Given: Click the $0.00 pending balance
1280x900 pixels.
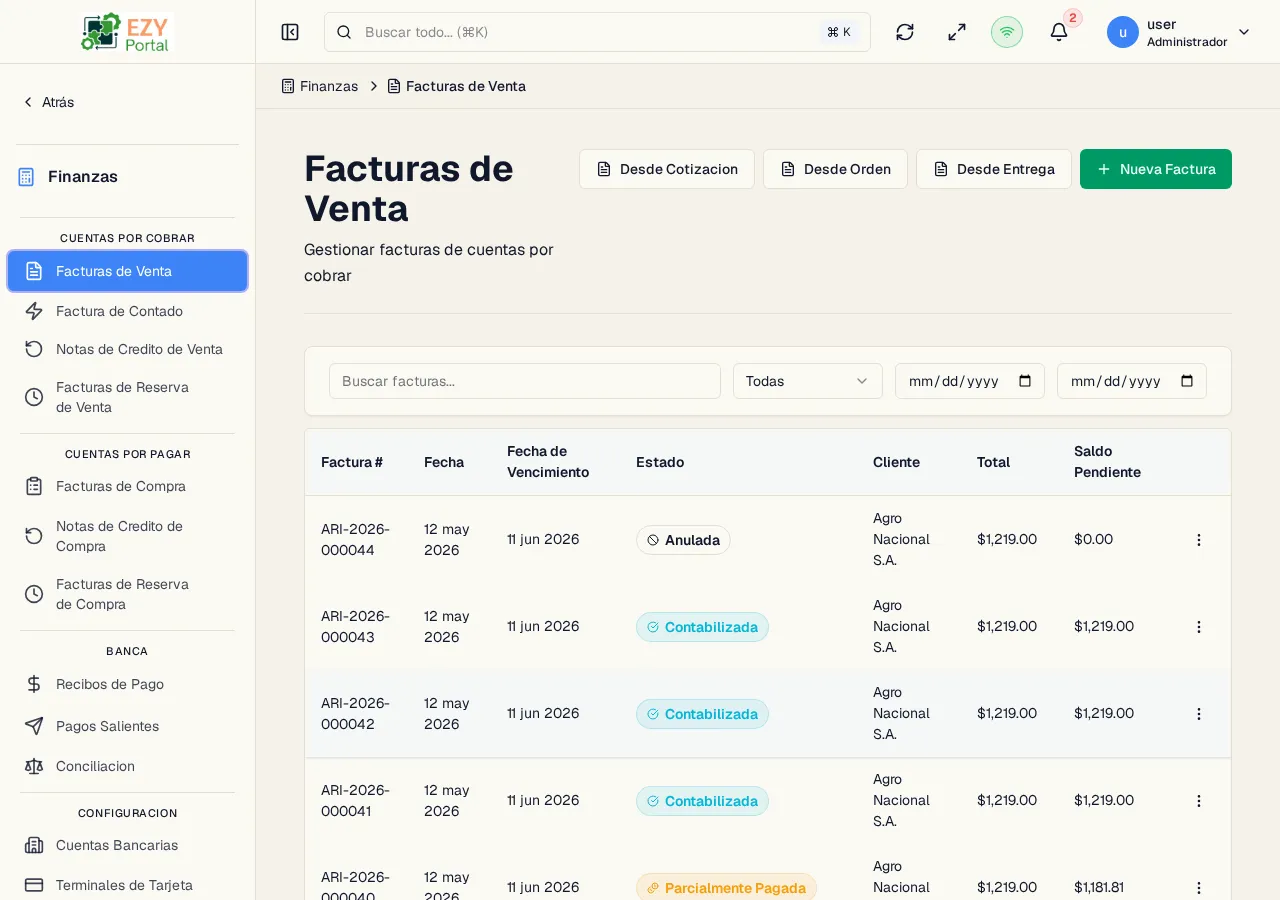Looking at the screenshot, I should (x=1093, y=539).
